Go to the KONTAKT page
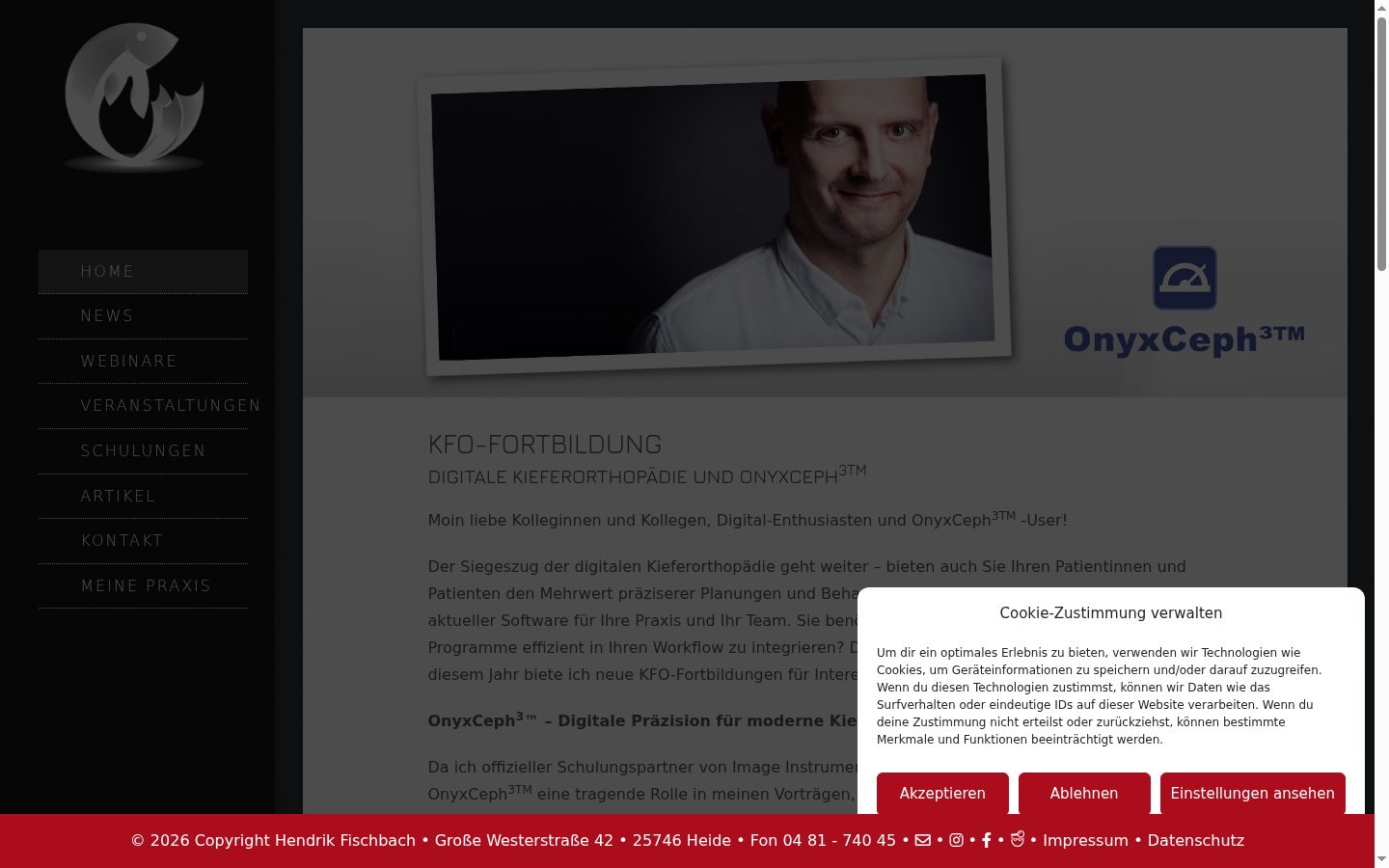The height and width of the screenshot is (868, 1389). tap(143, 541)
